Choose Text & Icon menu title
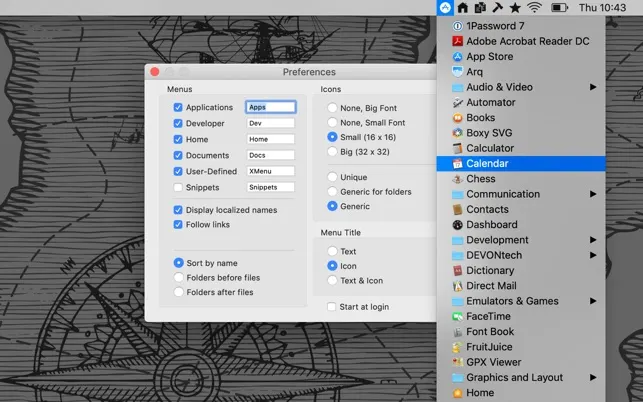 point(332,281)
